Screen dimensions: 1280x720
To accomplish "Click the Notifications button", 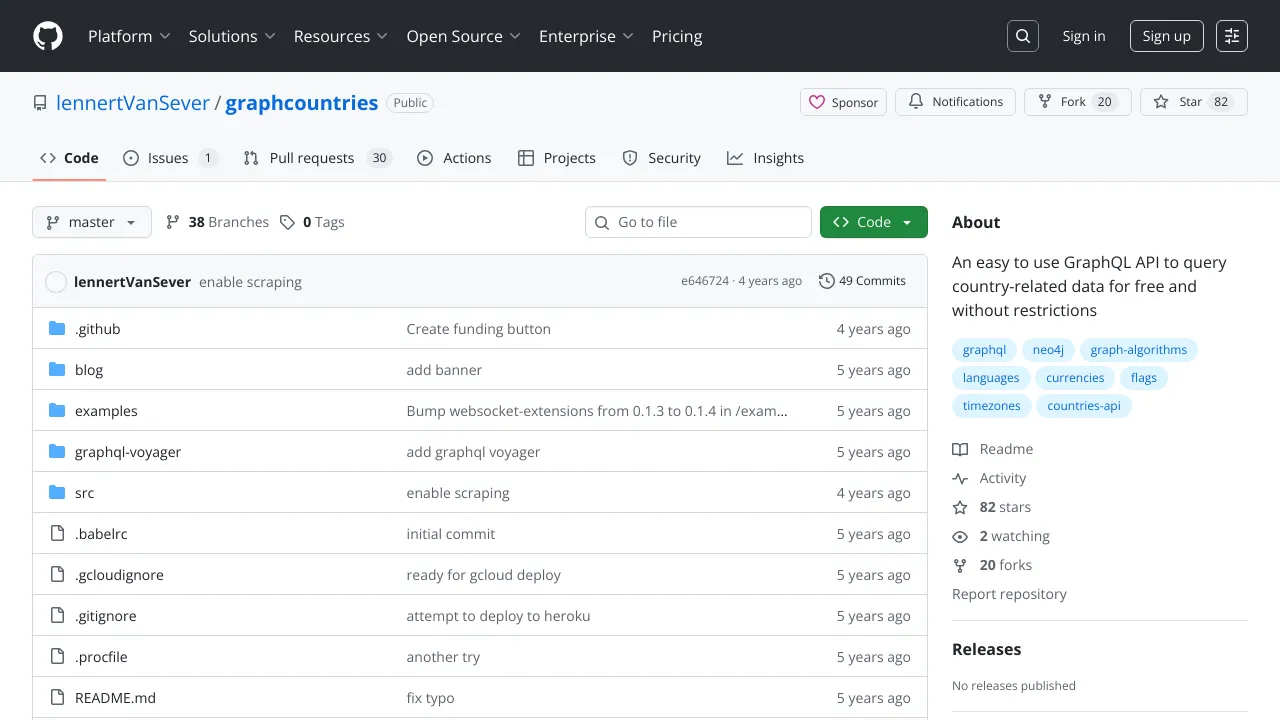I will coord(955,102).
